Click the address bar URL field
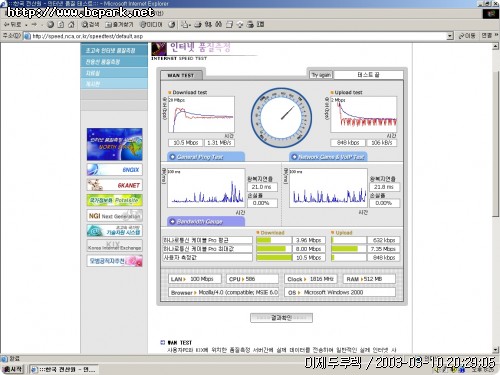 (236, 36)
